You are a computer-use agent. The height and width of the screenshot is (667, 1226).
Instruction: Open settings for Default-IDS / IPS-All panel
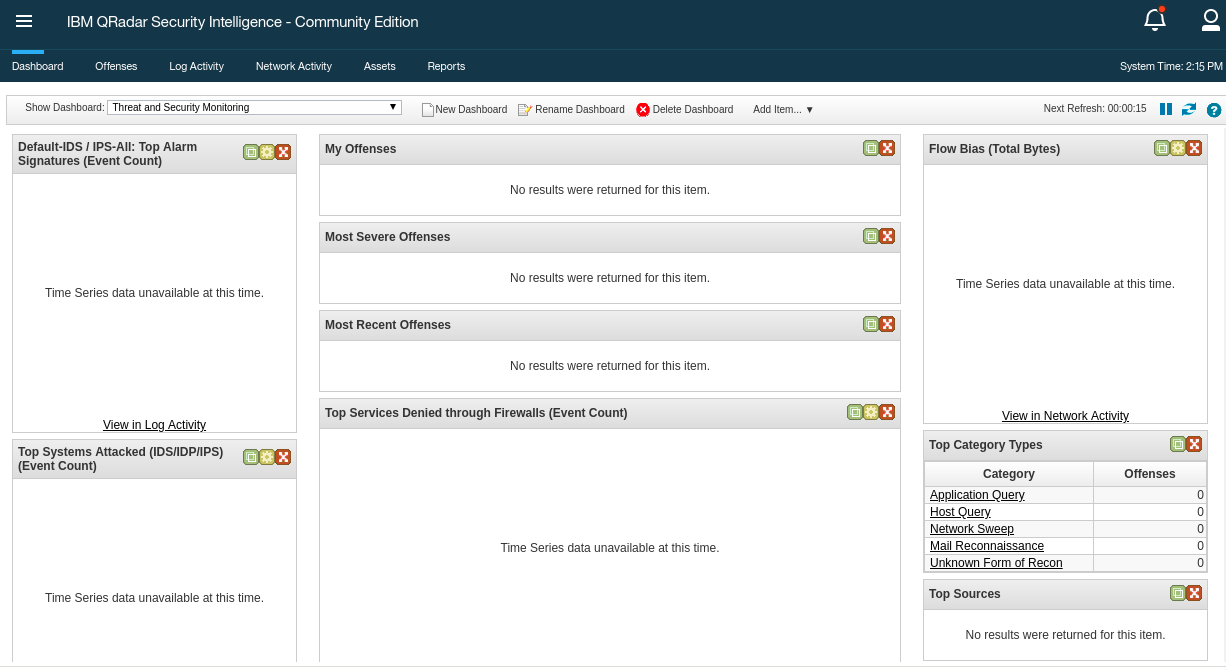click(x=267, y=152)
